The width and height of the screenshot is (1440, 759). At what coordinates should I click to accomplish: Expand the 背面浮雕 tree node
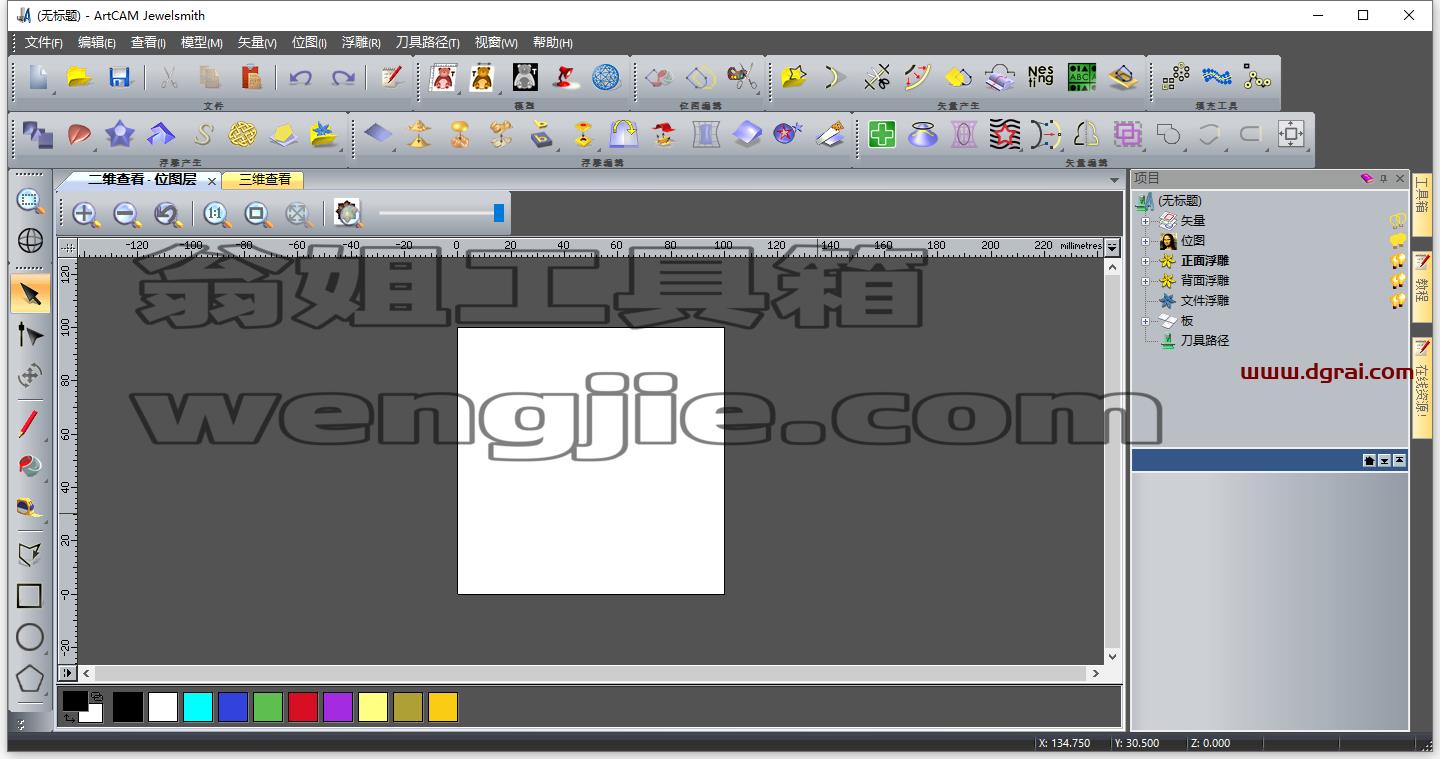(x=1145, y=281)
